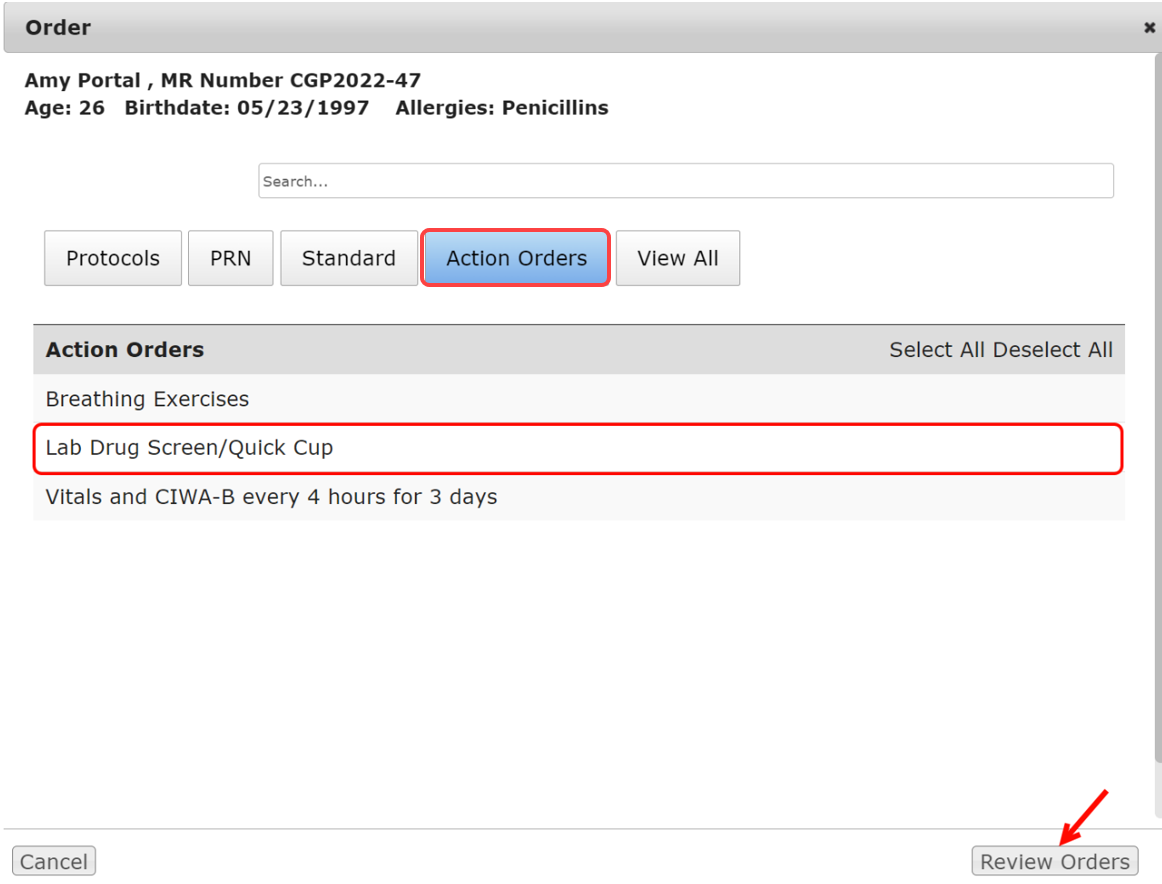Click Select All in Action Orders header
The width and height of the screenshot is (1162, 884).
tap(937, 350)
